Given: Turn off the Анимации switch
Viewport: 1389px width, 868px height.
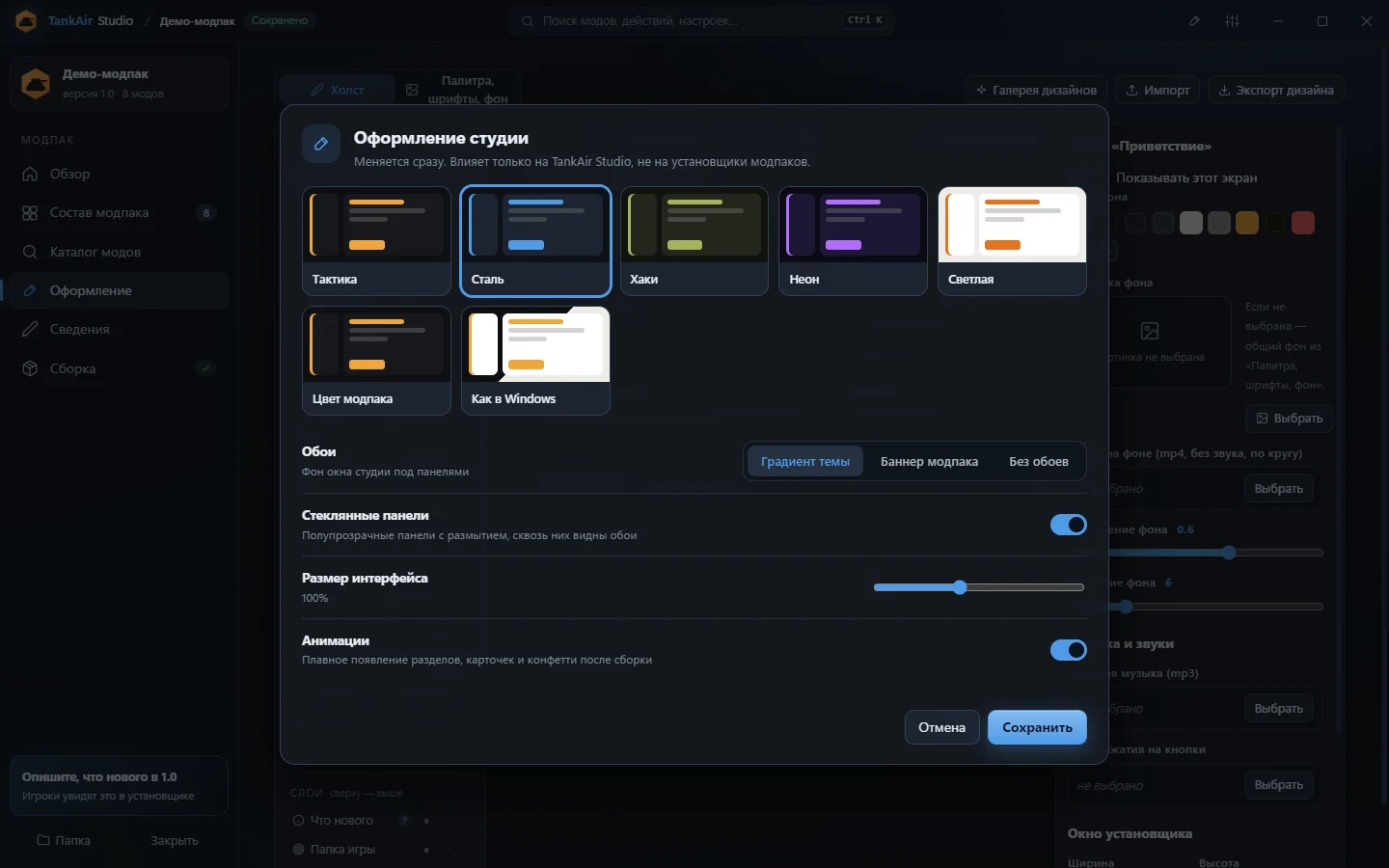Looking at the screenshot, I should (1068, 650).
